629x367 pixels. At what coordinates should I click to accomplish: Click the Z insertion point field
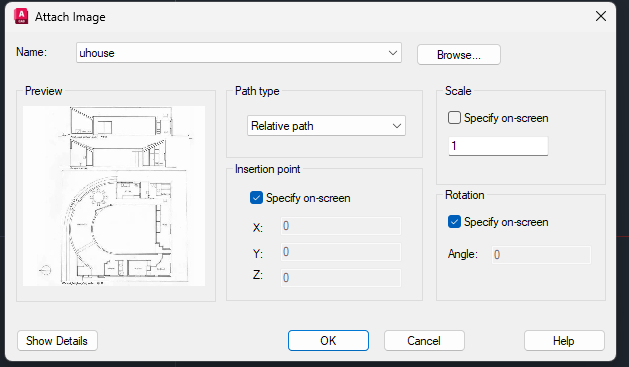pyautogui.click(x=341, y=278)
